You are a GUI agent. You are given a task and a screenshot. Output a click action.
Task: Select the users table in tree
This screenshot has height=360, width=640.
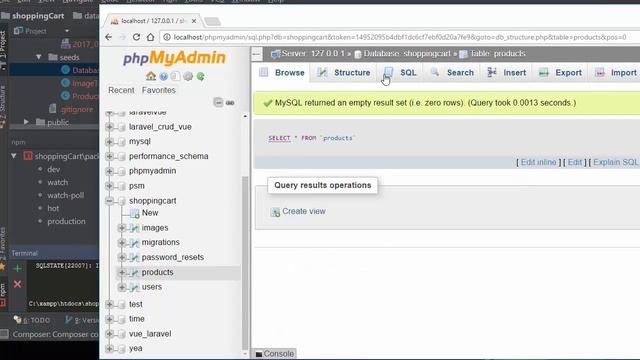pyautogui.click(x=151, y=287)
